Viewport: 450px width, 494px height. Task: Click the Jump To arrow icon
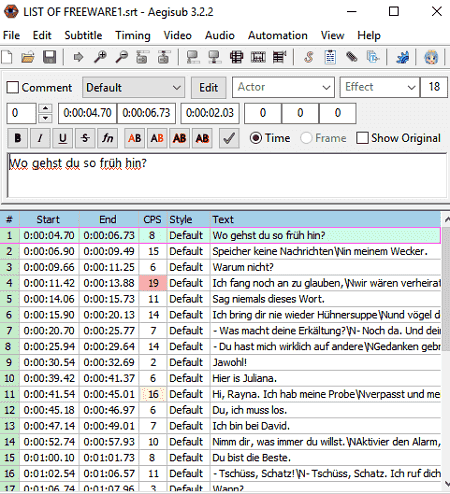tap(78, 57)
